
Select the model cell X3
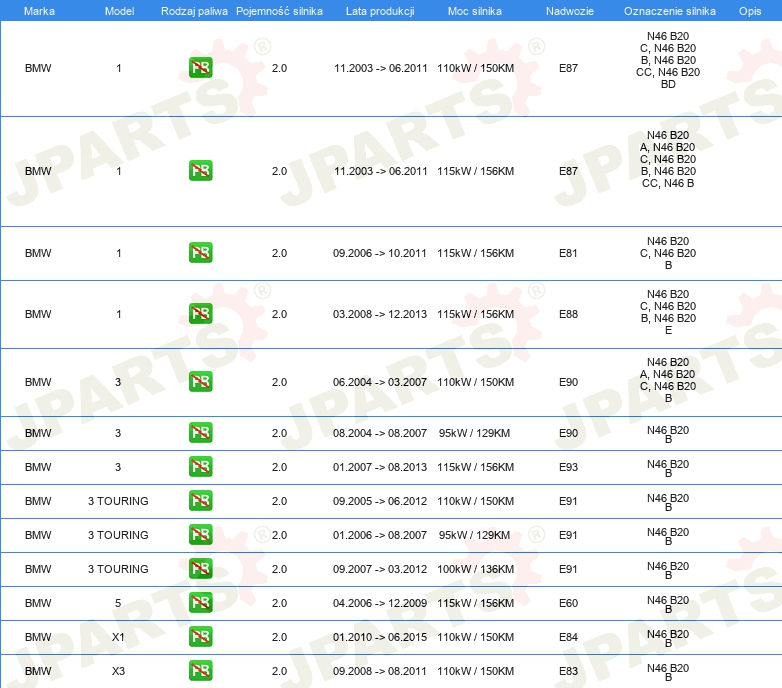pyautogui.click(x=118, y=671)
